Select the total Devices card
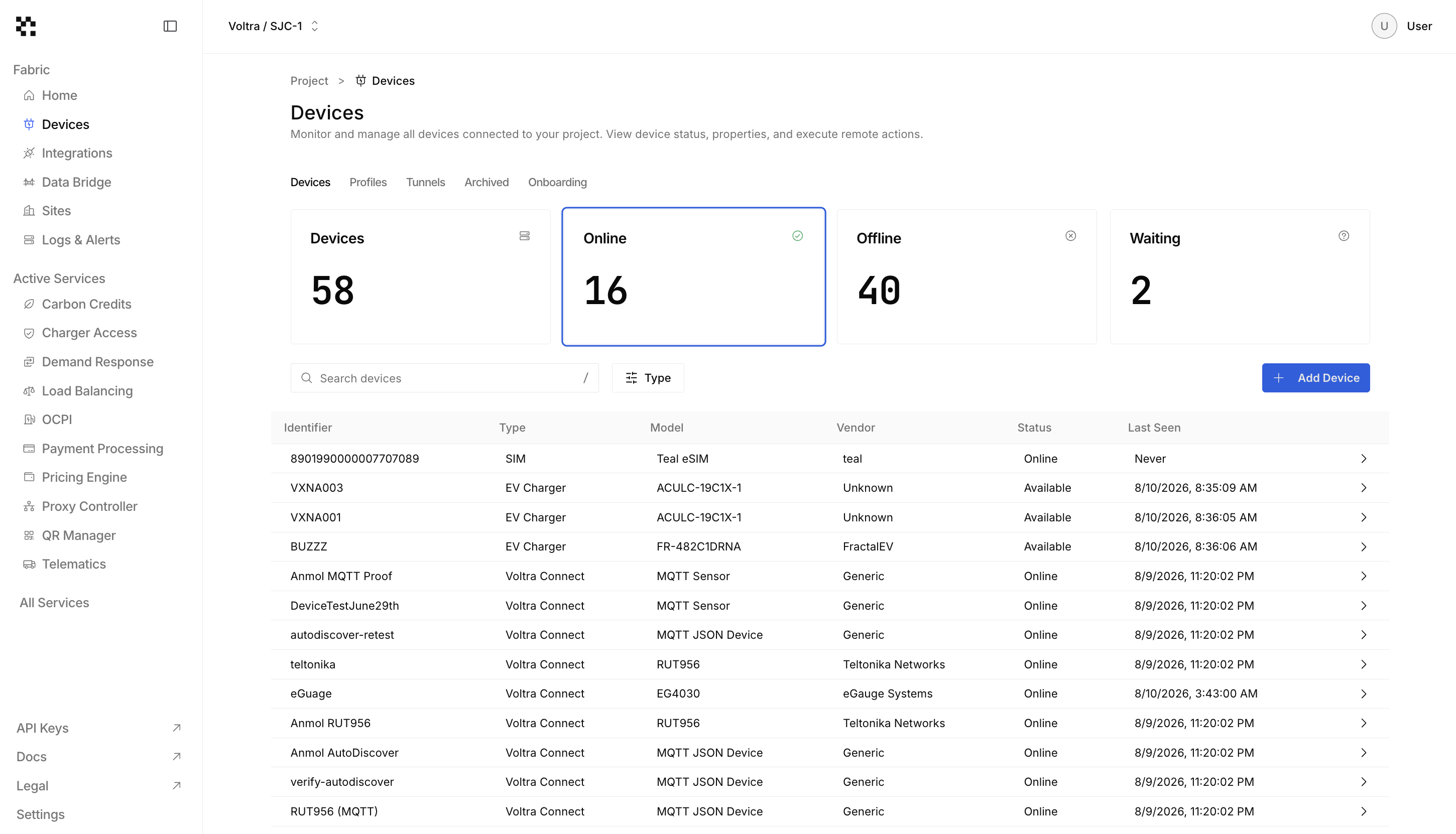This screenshot has width=1456, height=834. click(x=421, y=276)
